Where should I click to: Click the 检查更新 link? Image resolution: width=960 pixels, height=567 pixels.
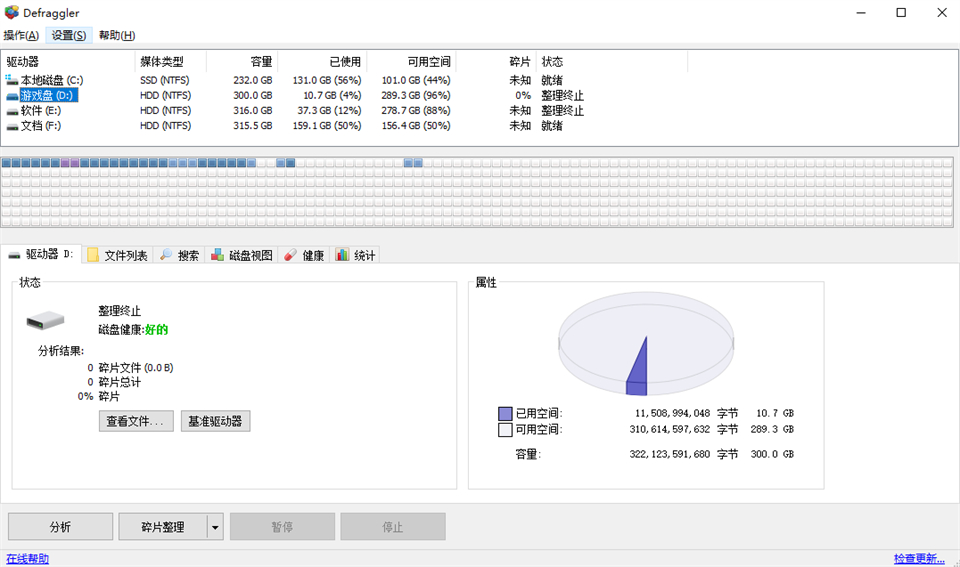(x=918, y=559)
